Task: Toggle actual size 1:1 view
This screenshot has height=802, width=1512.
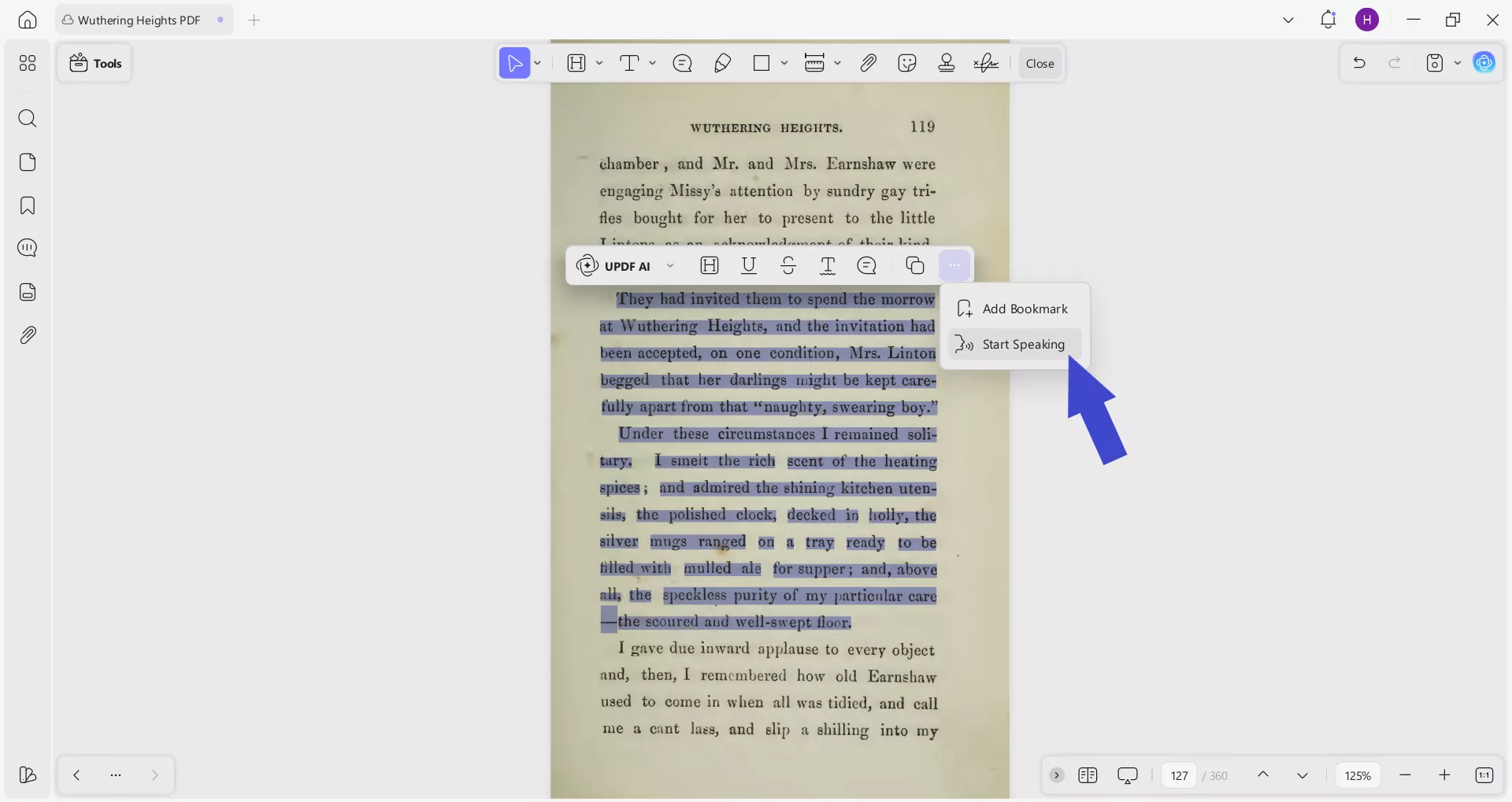Action: pyautogui.click(x=1484, y=775)
